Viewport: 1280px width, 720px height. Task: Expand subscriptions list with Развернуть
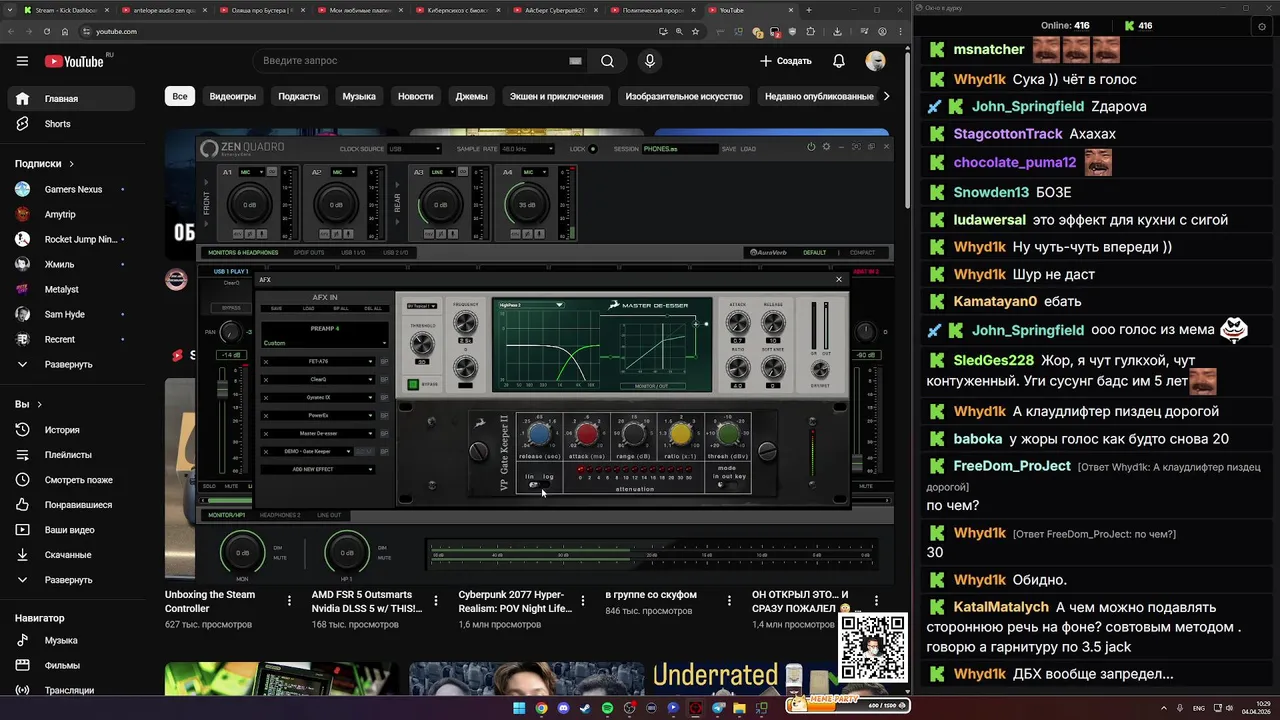click(71, 364)
